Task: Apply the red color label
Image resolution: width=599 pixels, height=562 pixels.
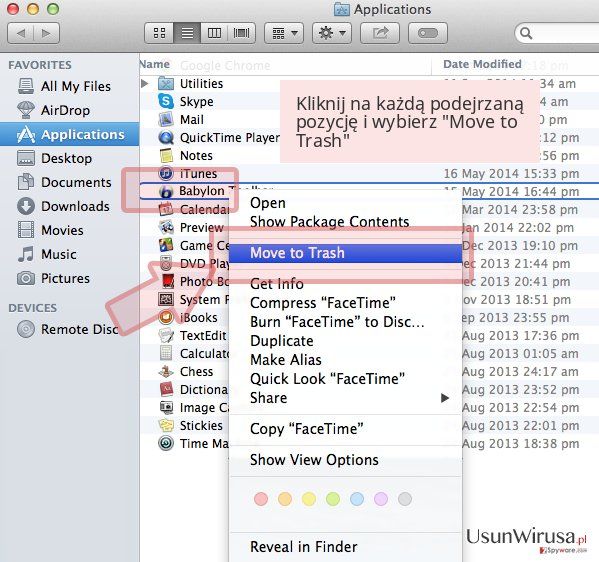Action: [x=261, y=499]
